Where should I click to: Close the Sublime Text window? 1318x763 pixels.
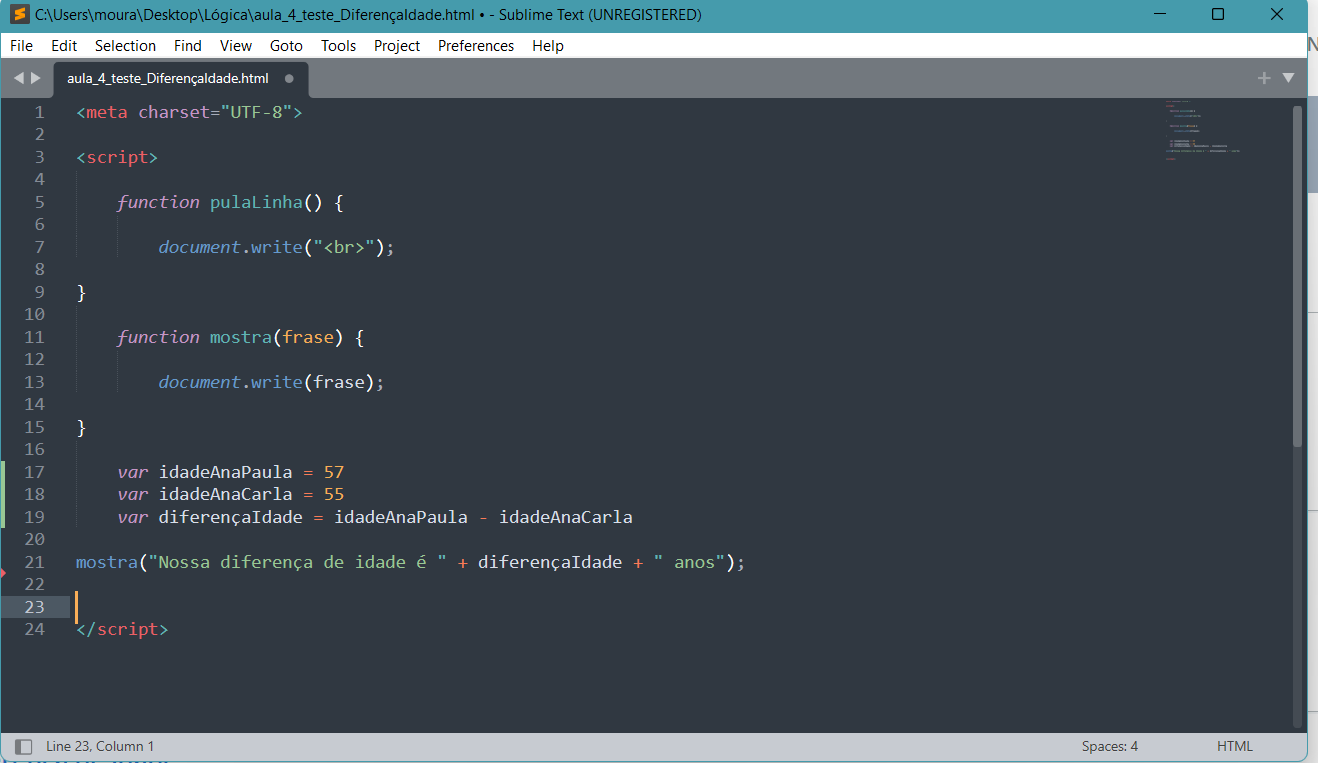pos(1277,15)
